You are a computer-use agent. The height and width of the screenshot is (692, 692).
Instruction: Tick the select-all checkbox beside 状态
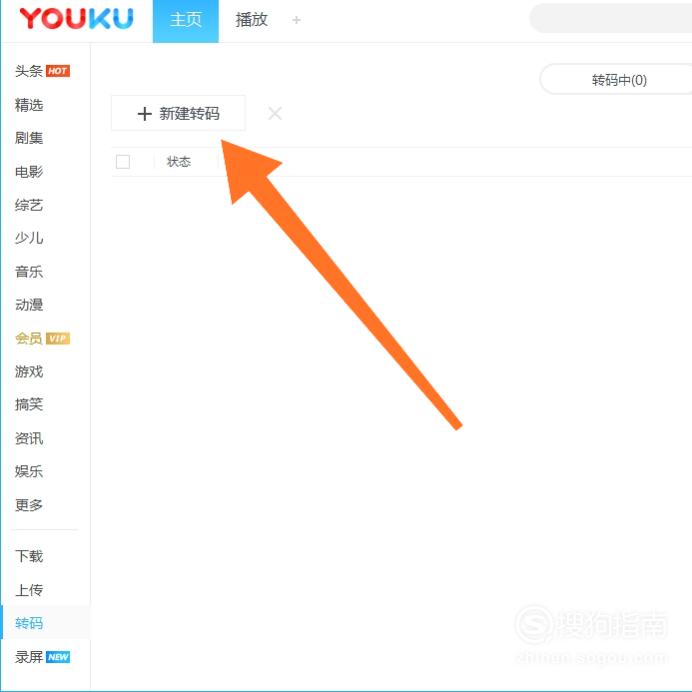(123, 162)
